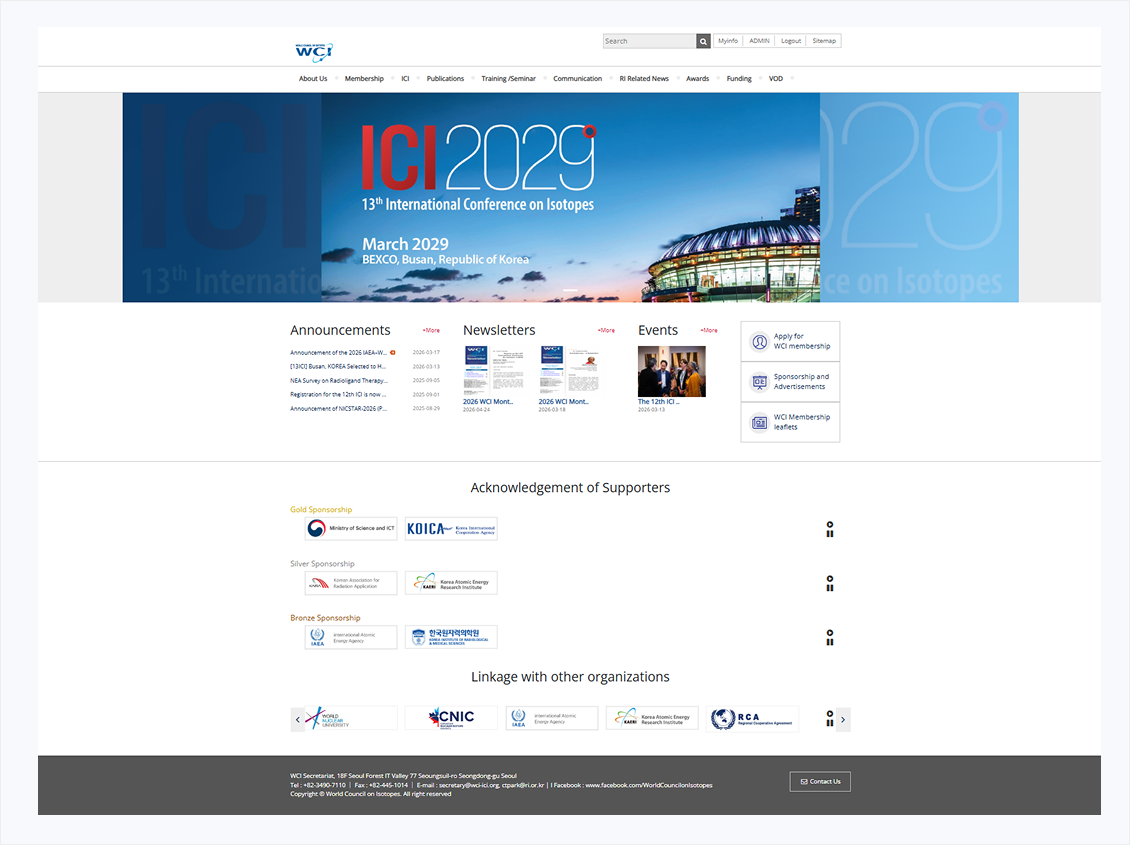Screen dimensions: 1130x845
Task: Open the Membership menu
Action: pos(364,79)
